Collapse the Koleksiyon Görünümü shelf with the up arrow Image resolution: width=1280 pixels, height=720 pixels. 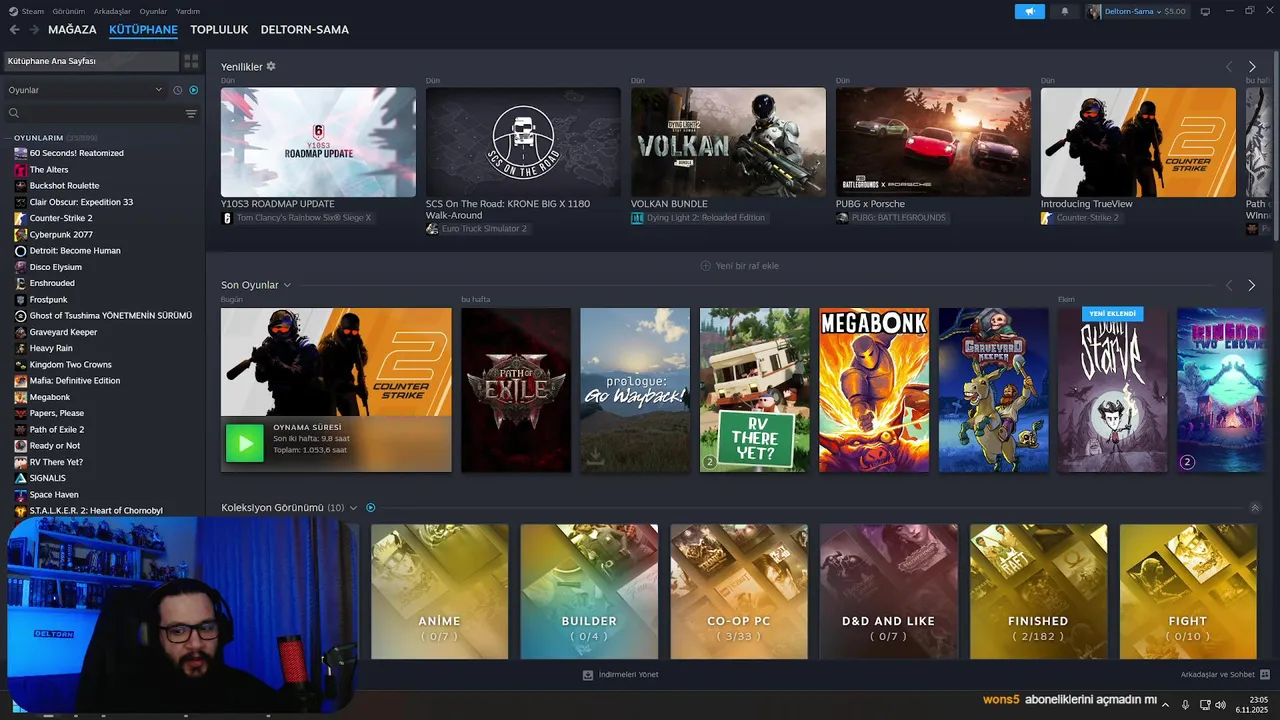(1255, 508)
